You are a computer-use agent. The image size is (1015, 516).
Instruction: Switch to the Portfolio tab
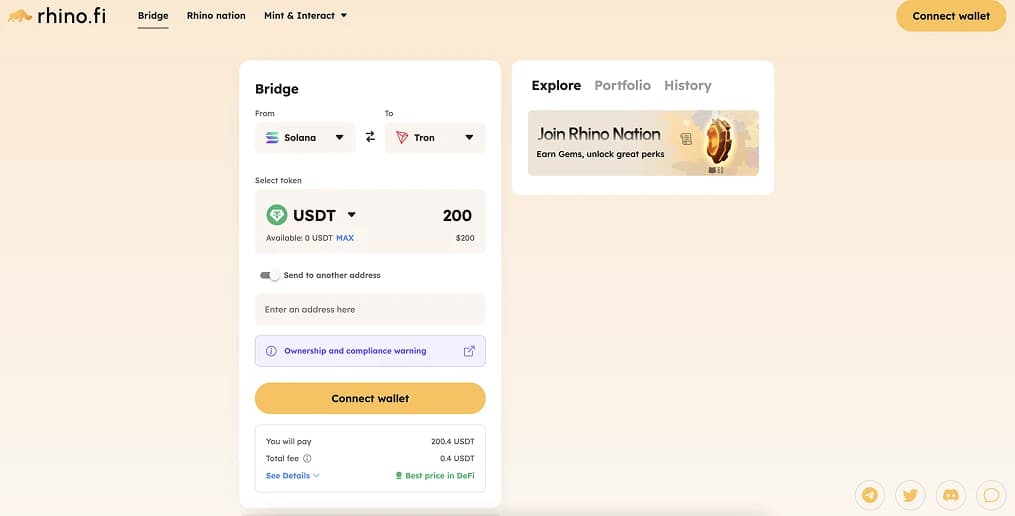click(622, 86)
